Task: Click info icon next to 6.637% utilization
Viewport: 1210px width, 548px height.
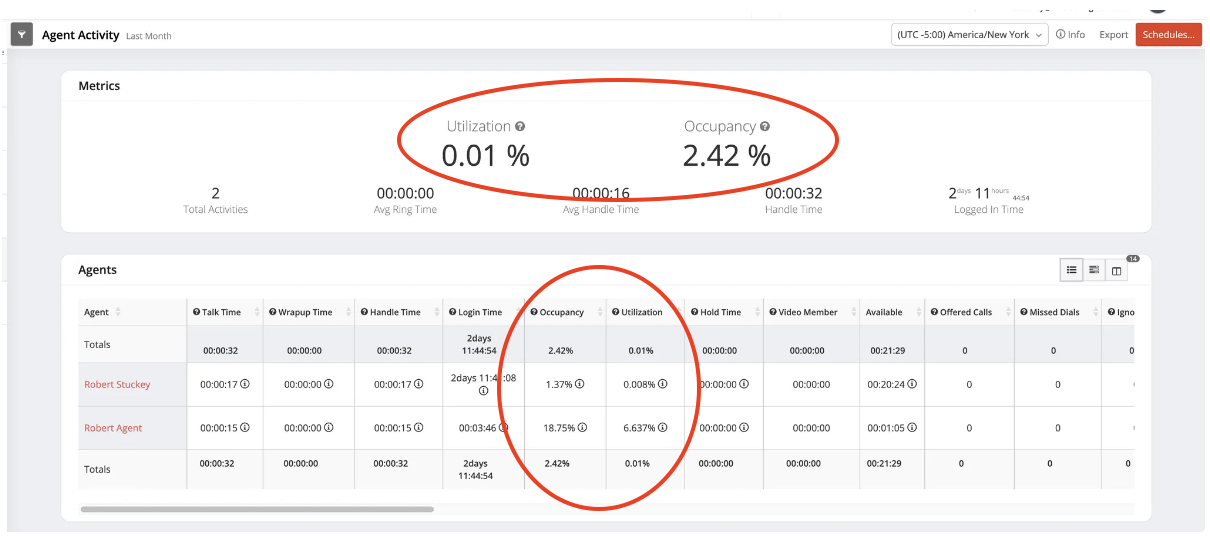Action: 662,428
